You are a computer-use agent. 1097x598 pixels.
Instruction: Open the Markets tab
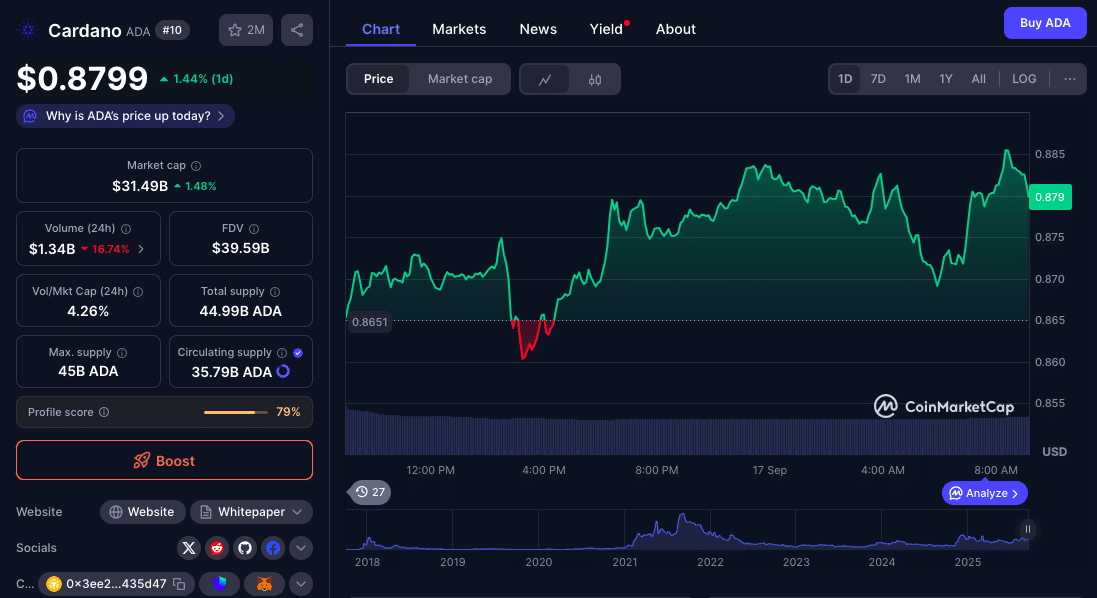point(459,29)
